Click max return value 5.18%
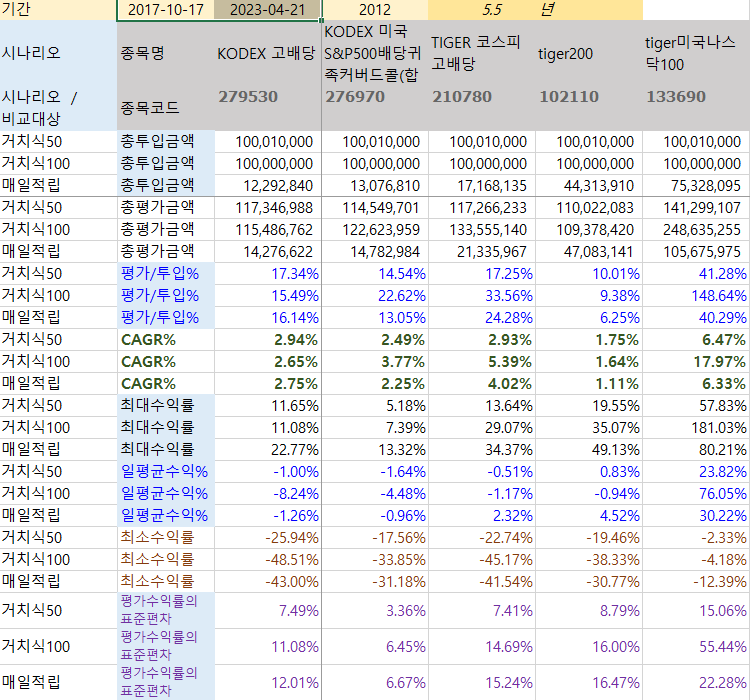Screen dimensions: 750x700 [375, 405]
